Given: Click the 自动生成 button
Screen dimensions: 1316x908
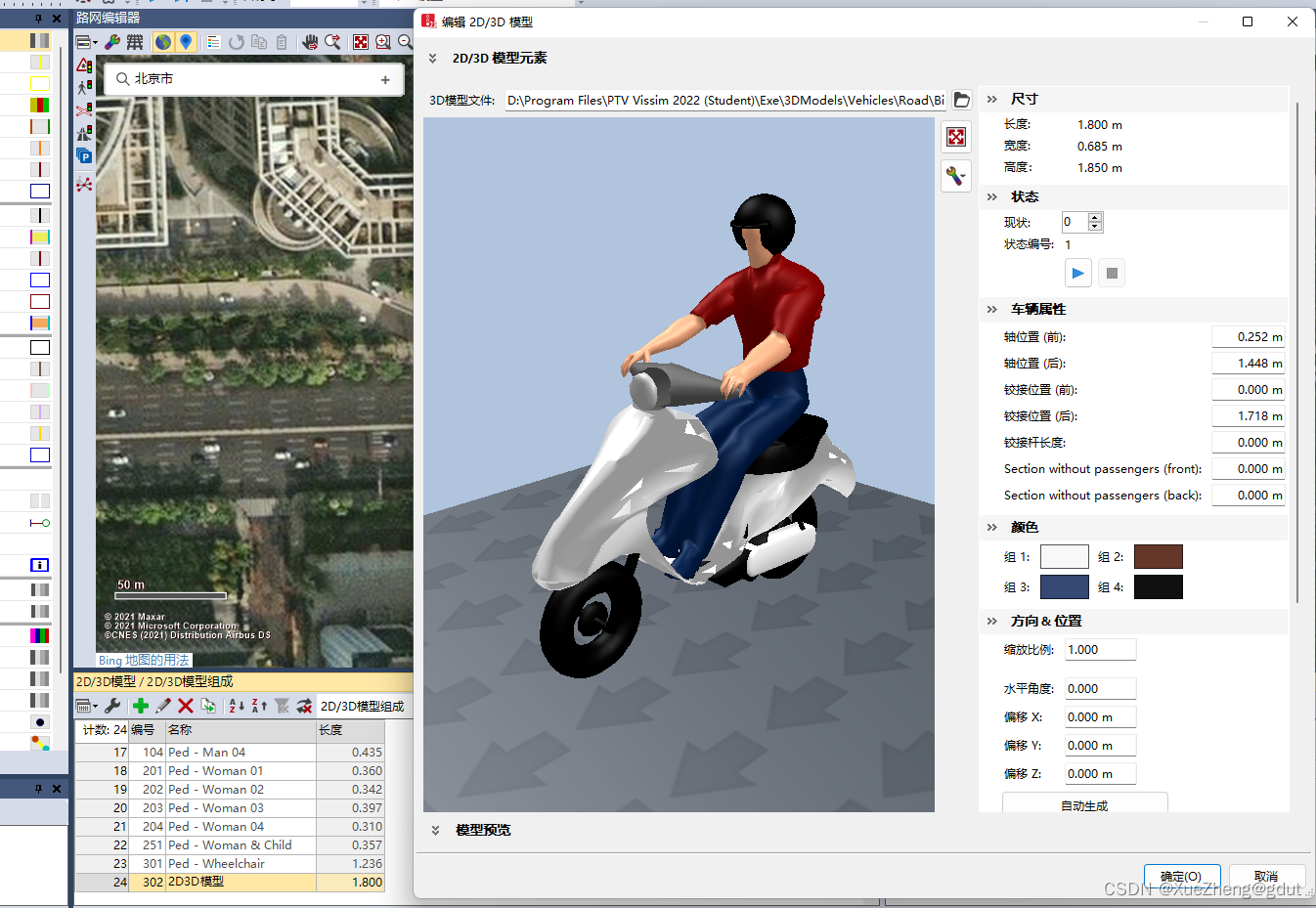Looking at the screenshot, I should (1084, 803).
